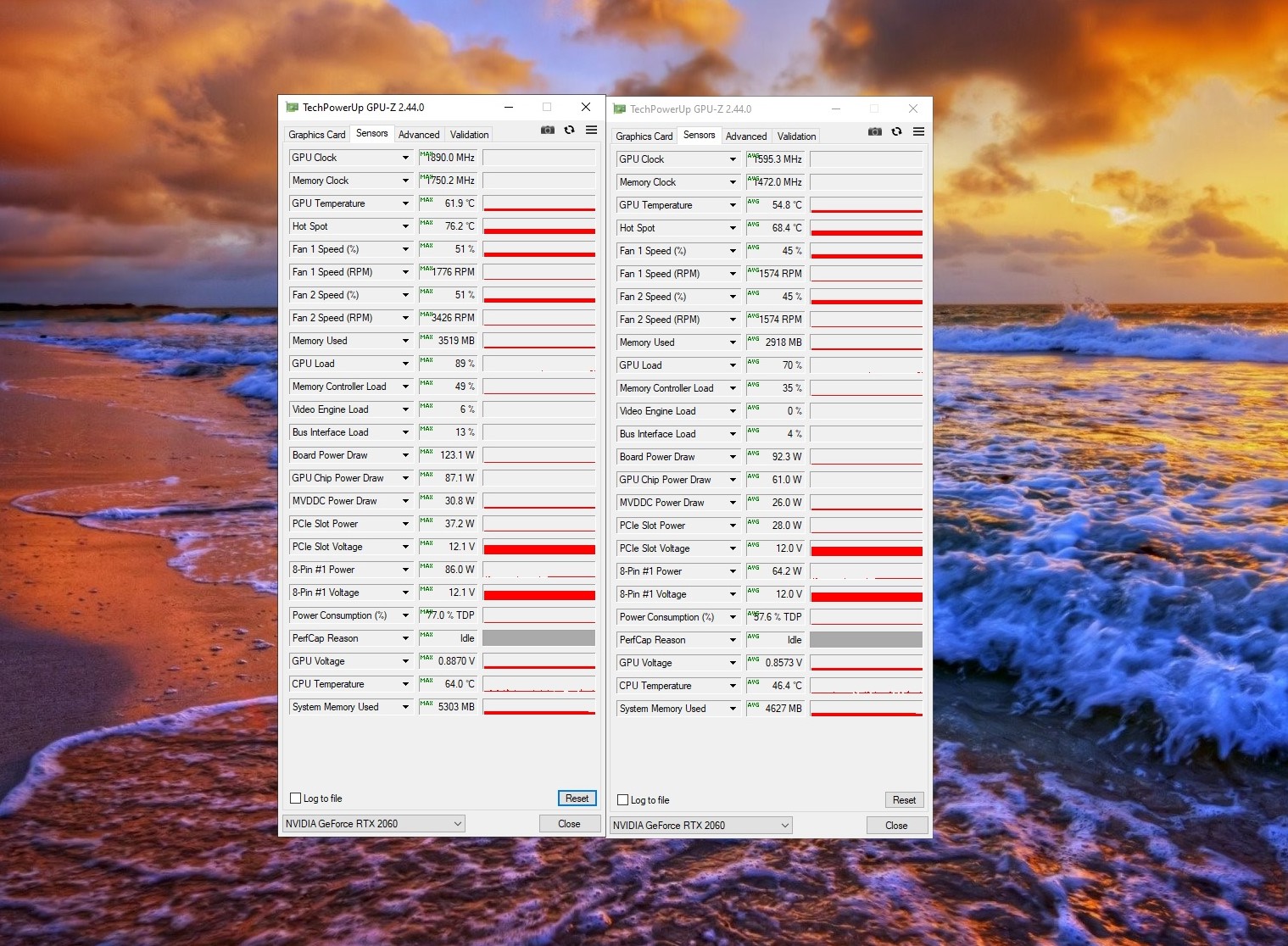Click the PerfCap Reason gray bar in left window
This screenshot has height=946, width=1288.
pos(539,638)
